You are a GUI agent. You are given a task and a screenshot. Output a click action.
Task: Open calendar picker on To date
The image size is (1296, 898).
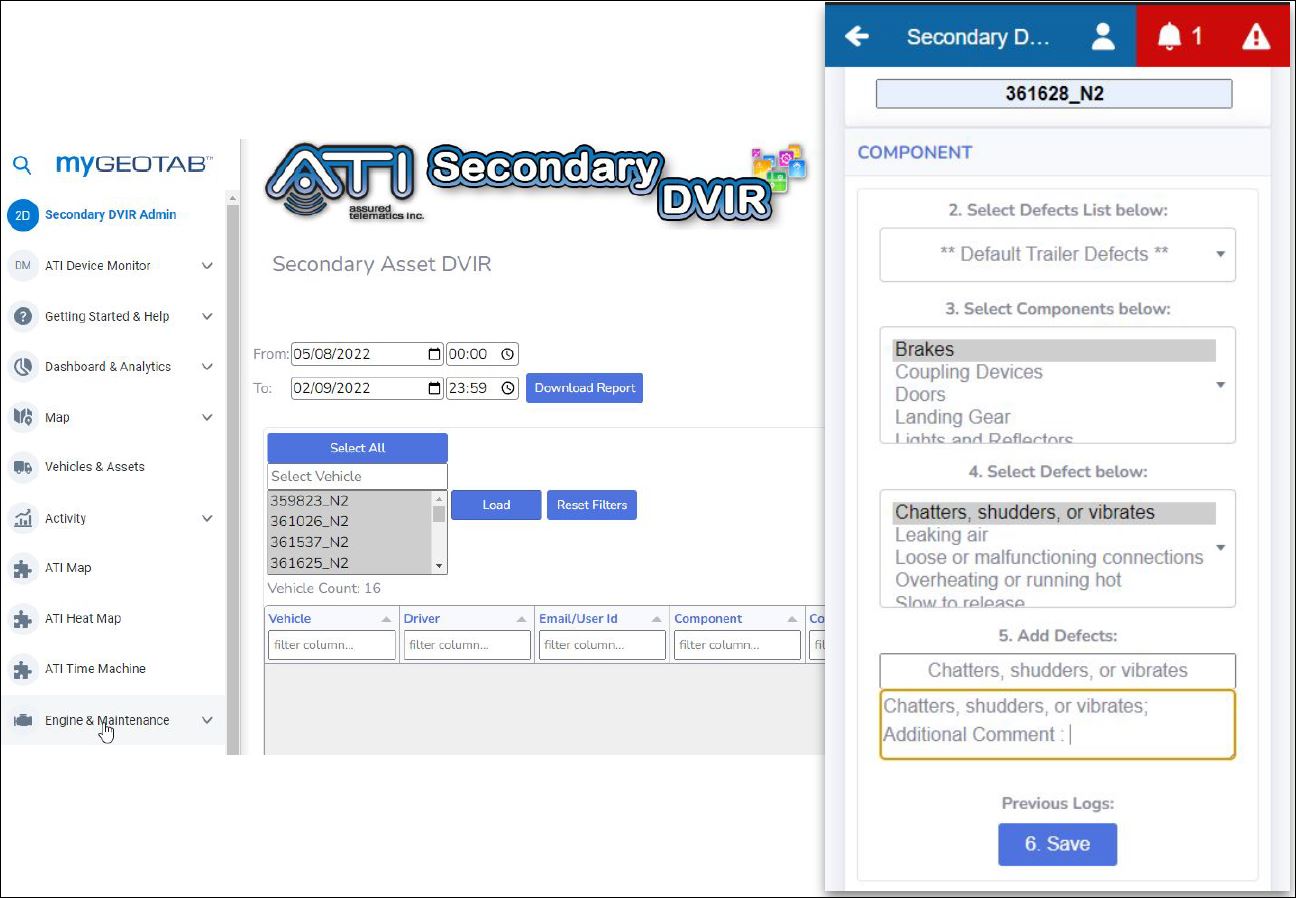click(434, 388)
